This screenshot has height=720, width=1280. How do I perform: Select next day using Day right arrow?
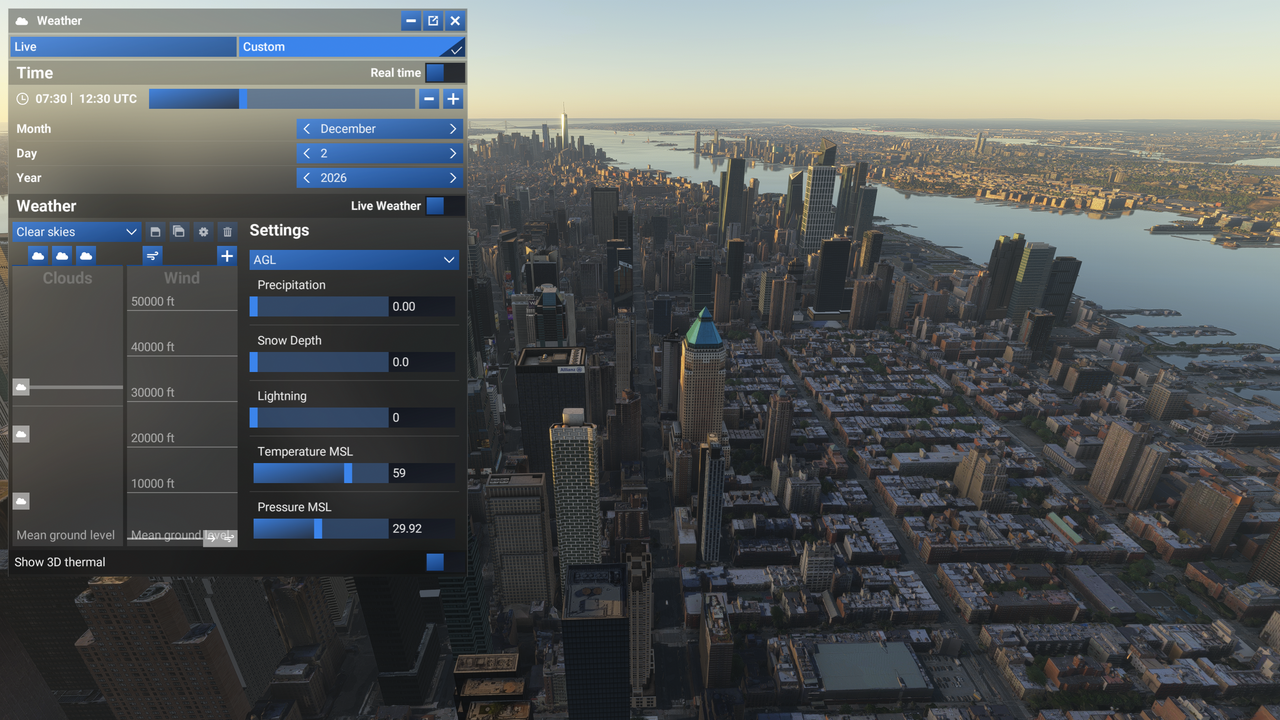pos(453,154)
